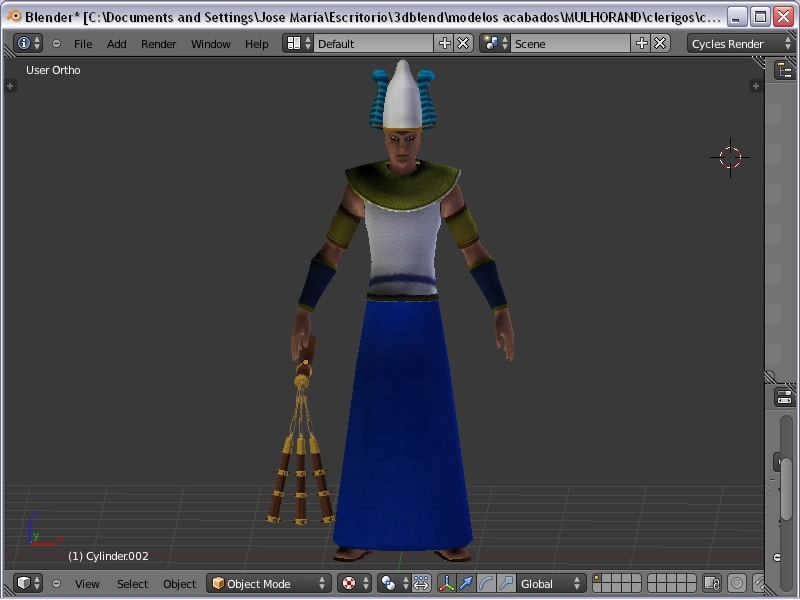
Task: Maximize the Blender window
Action: (x=760, y=17)
